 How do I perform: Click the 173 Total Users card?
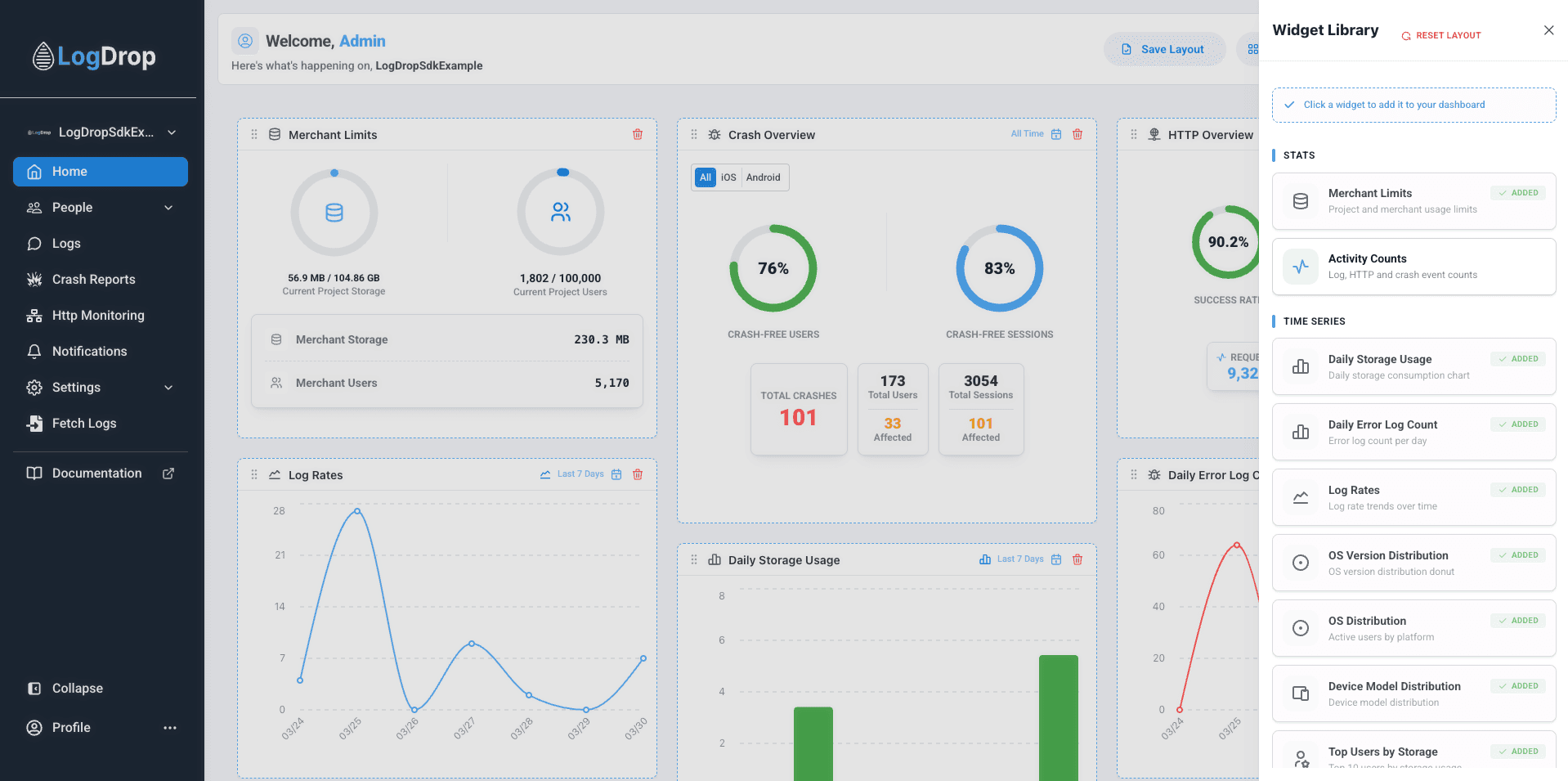893,409
